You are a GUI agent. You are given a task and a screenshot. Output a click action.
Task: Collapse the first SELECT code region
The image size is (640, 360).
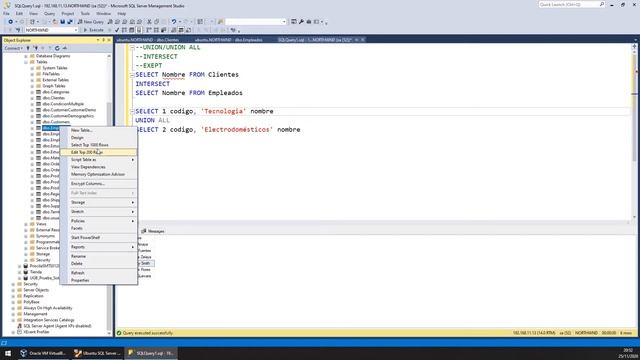[x=132, y=75]
